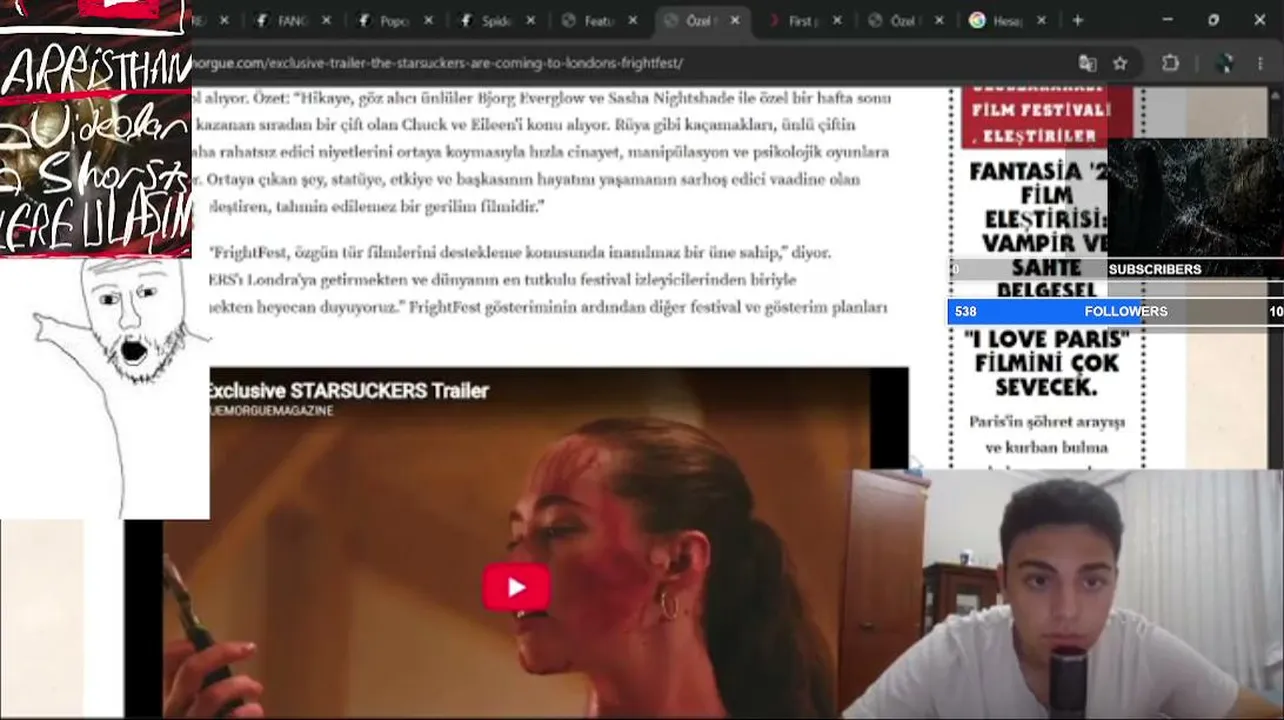Open the Google Translate page icon
The width and height of the screenshot is (1284, 720).
(x=1087, y=63)
